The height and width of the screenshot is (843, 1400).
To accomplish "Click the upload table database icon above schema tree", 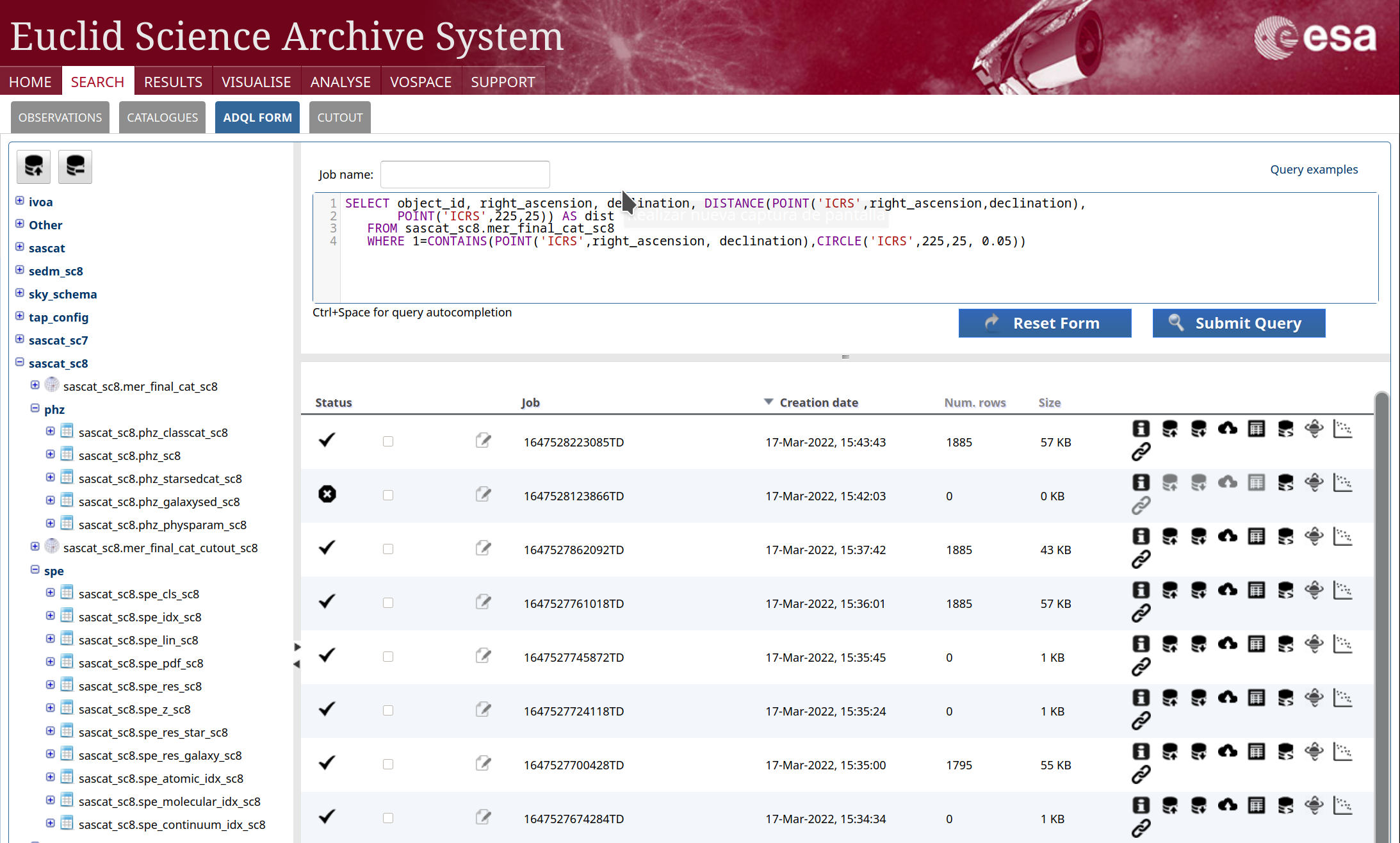I will 34,167.
